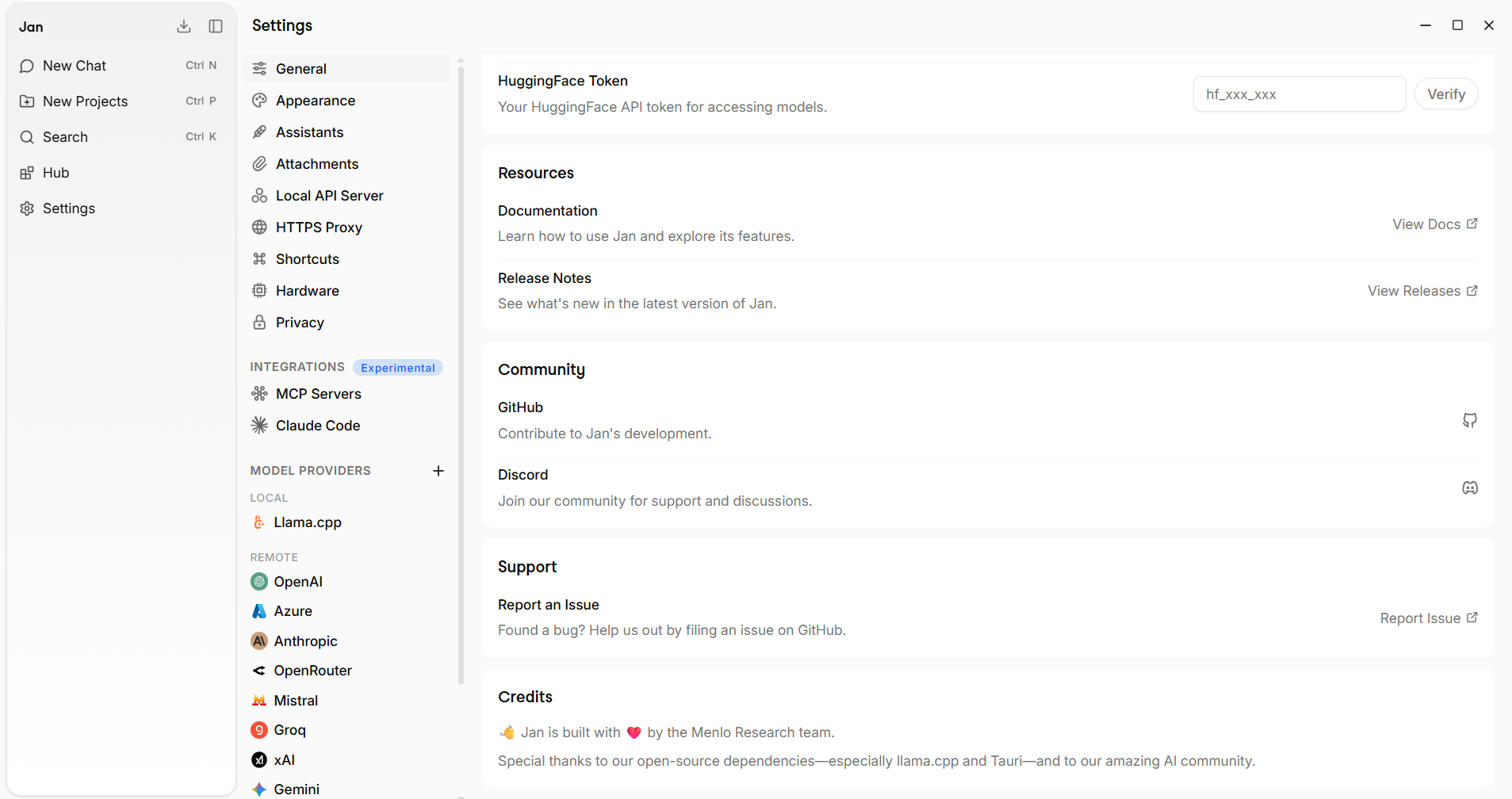Click the OpenAI provider icon

[x=259, y=582]
